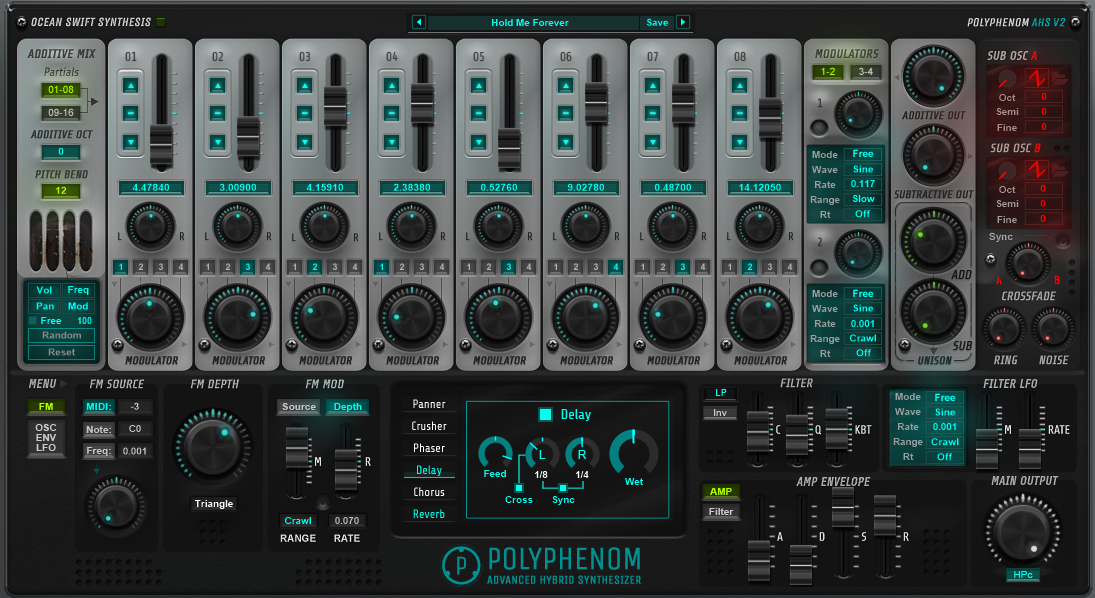Toggle modulator 3 on partial 07
Image resolution: width=1095 pixels, height=598 pixels.
coord(682,267)
